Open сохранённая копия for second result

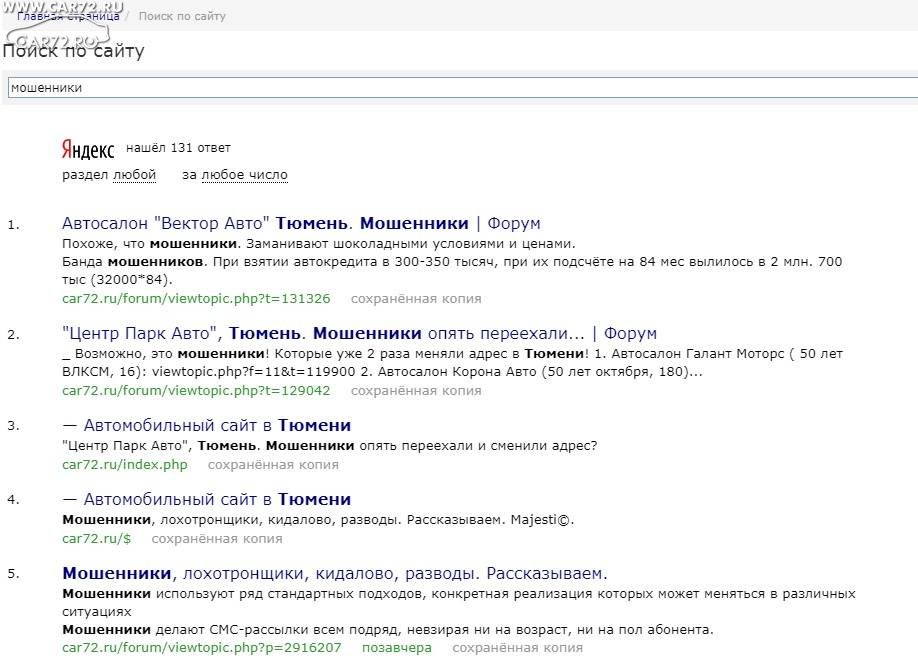pos(416,390)
